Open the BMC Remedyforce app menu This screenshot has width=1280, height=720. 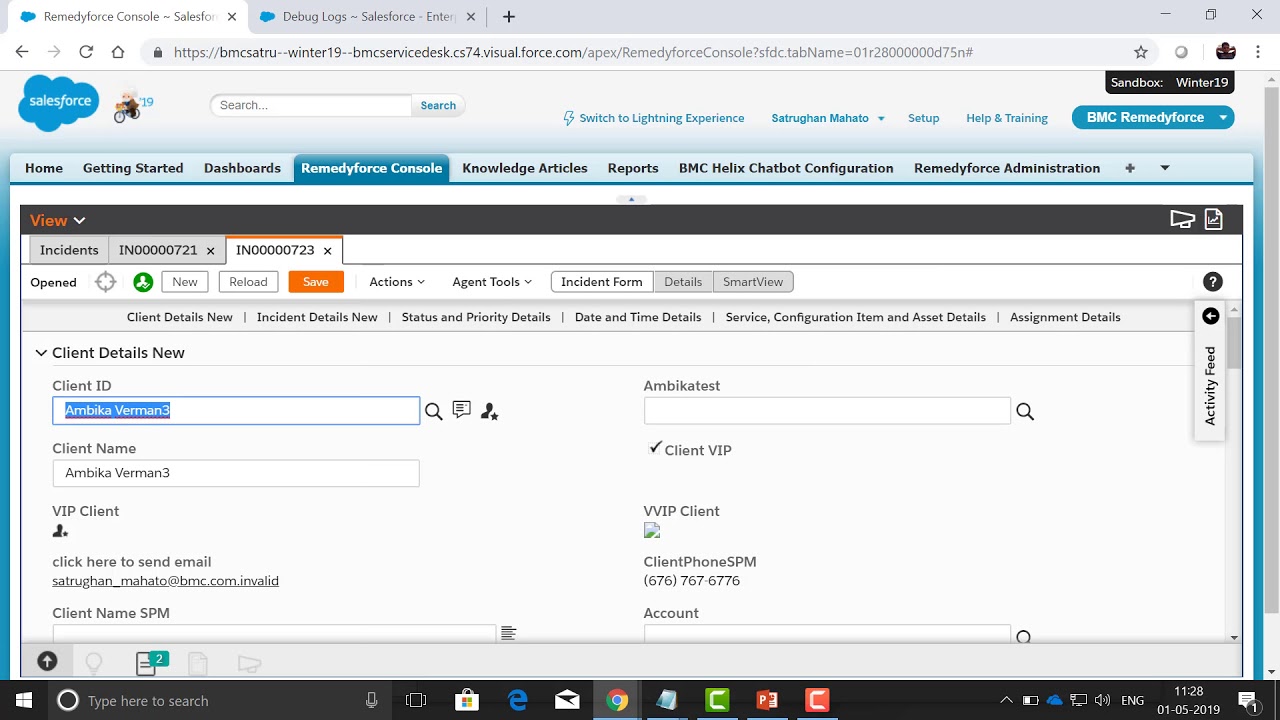[1153, 117]
